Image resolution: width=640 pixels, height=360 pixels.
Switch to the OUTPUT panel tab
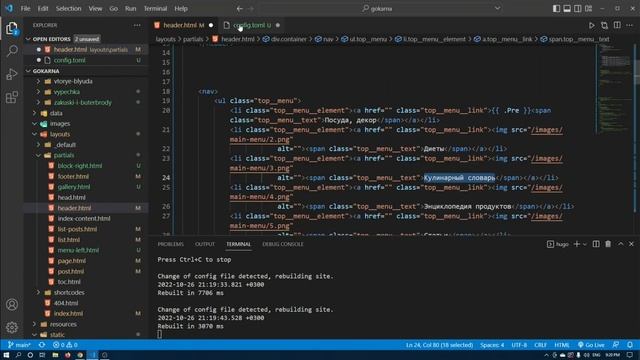coord(204,244)
